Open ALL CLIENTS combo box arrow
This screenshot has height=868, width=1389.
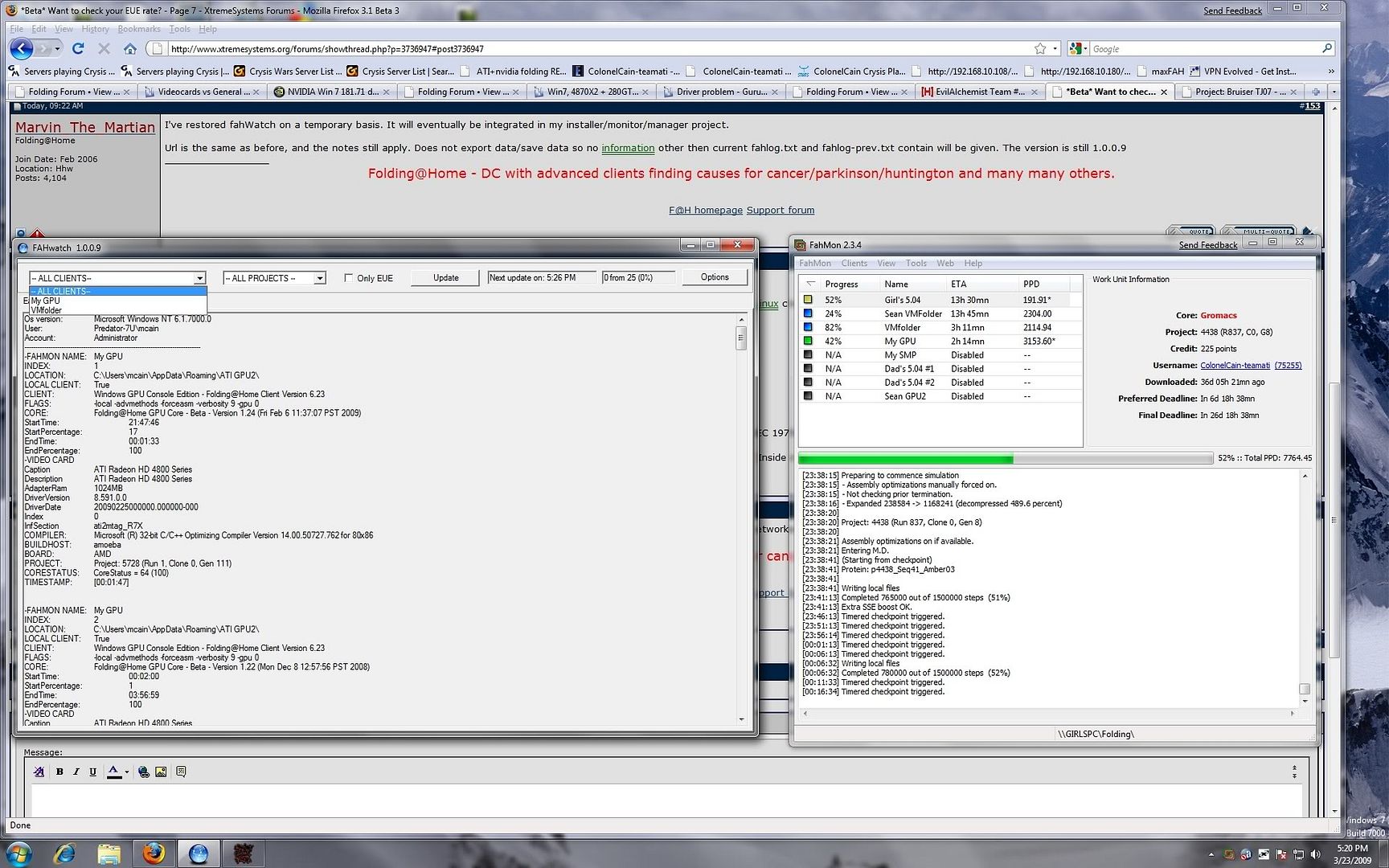click(199, 278)
